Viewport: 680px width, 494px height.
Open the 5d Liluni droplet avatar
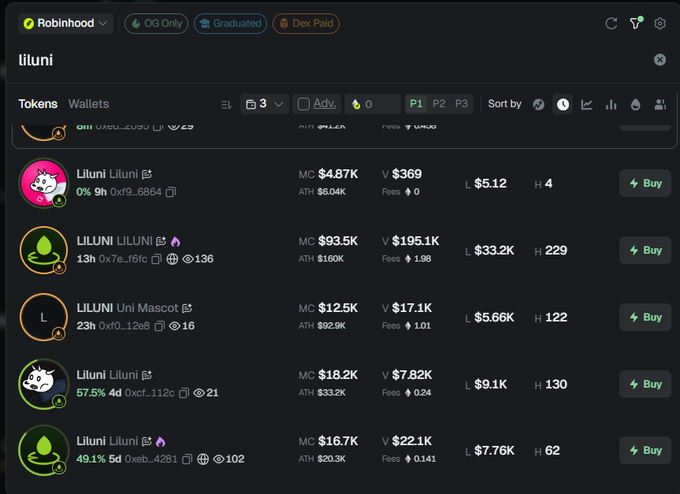tap(43, 451)
